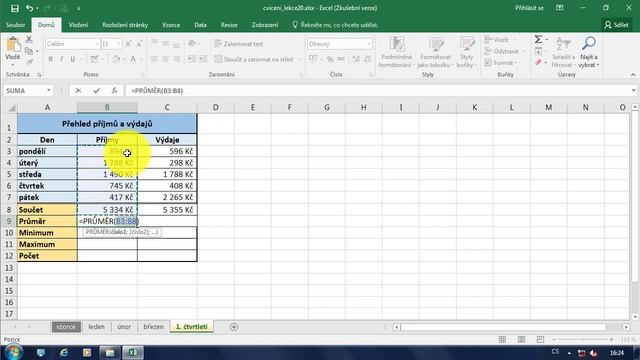Click the Sdílet share button
This screenshot has width=640, height=360.
(x=617, y=25)
